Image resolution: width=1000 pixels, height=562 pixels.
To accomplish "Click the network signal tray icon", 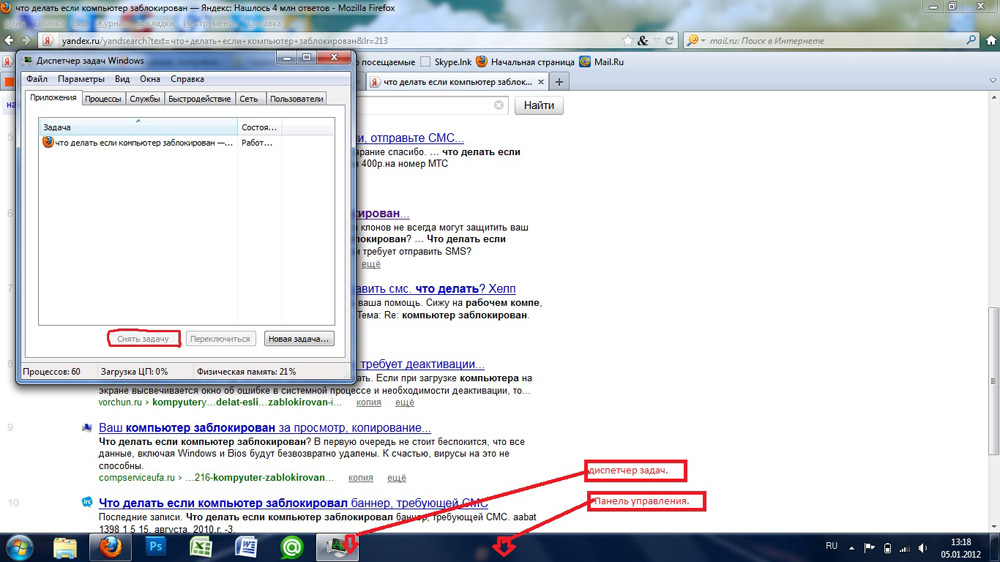I will 904,548.
